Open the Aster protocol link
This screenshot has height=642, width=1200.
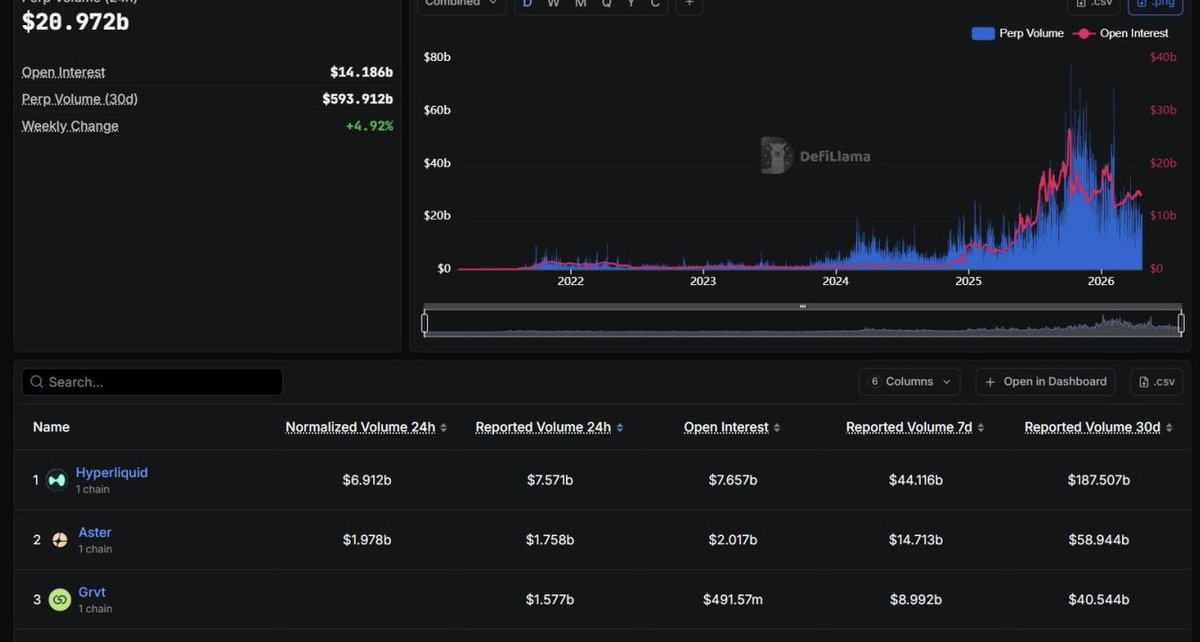95,533
